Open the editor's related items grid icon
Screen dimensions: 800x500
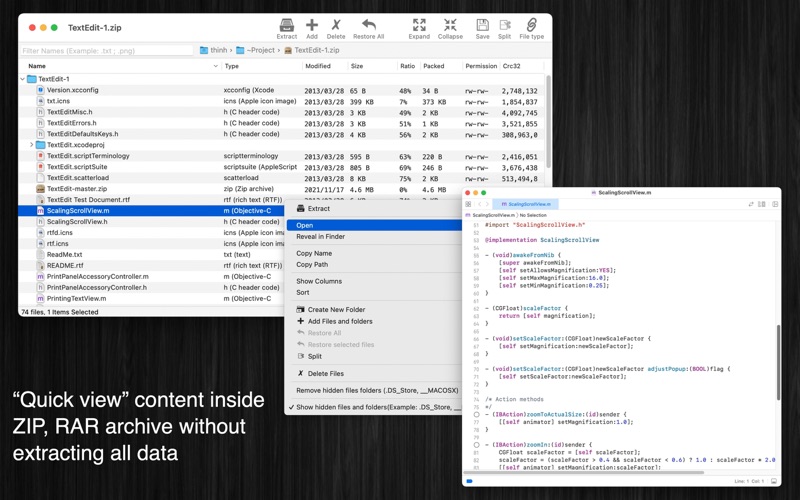[x=468, y=204]
